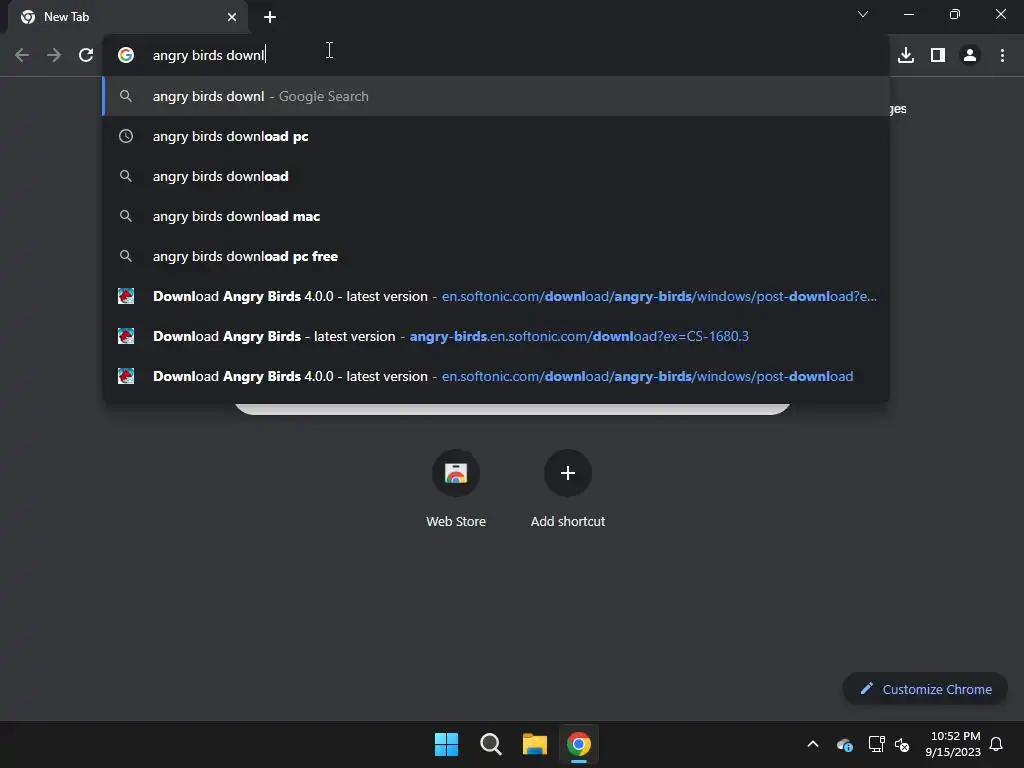Close the New Tab tab
Image resolution: width=1024 pixels, height=768 pixels.
pos(232,17)
